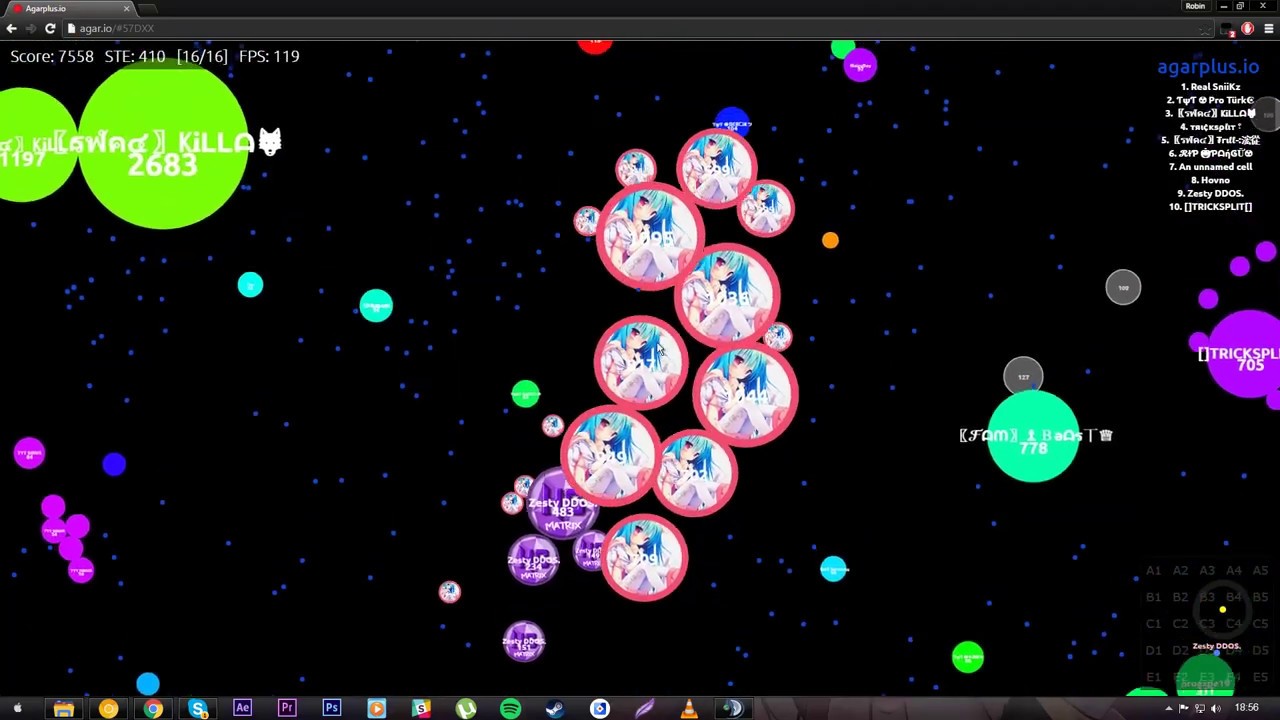This screenshot has height=720, width=1280.
Task: Click the system clock showing 18:56
Action: pyautogui.click(x=1246, y=708)
